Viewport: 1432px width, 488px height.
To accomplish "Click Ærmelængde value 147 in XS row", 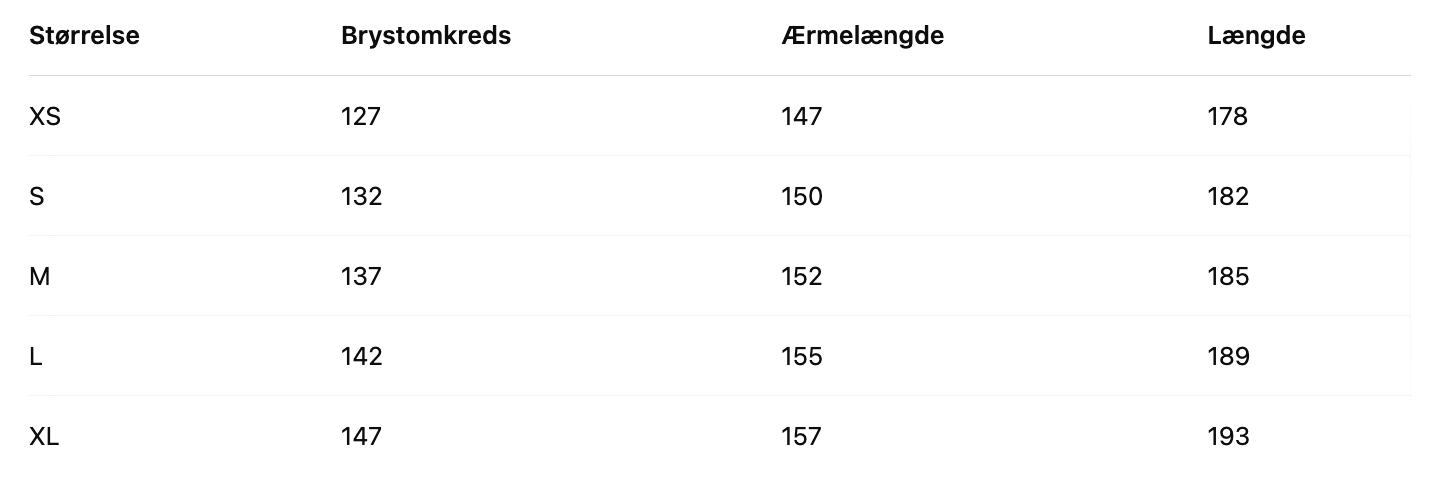I will 801,117.
